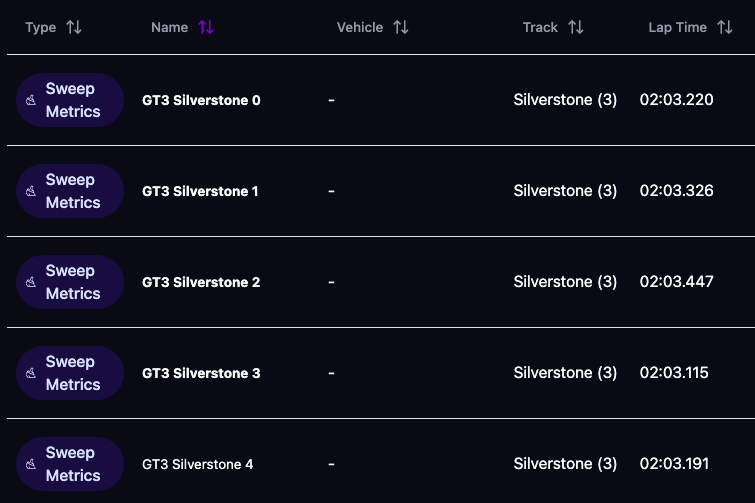Sort table by Type column arrows
The image size is (755, 503).
click(74, 27)
